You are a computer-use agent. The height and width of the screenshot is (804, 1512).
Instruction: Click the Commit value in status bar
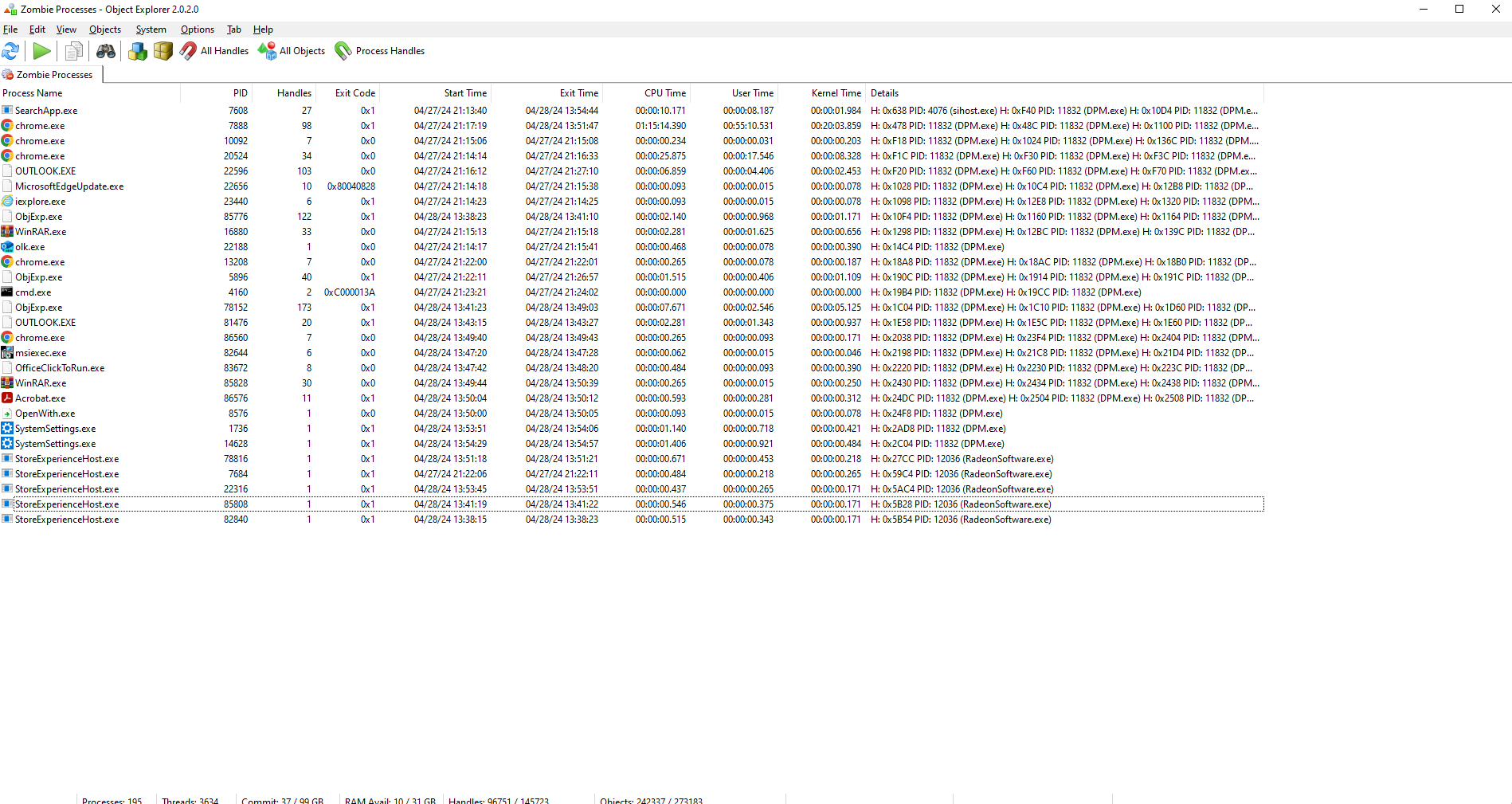coord(283,799)
